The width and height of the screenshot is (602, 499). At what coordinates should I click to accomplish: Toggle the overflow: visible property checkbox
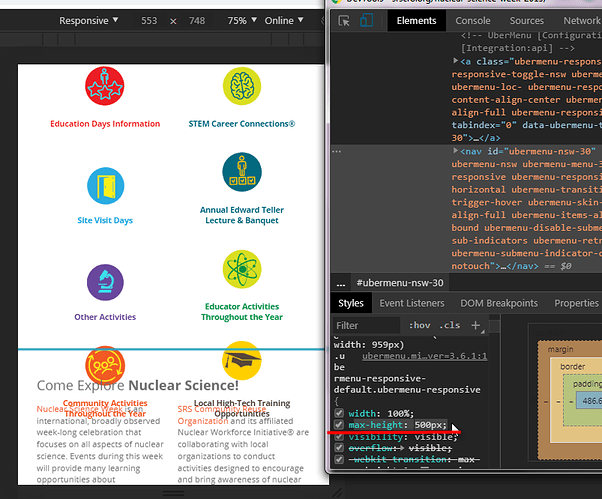click(339, 448)
